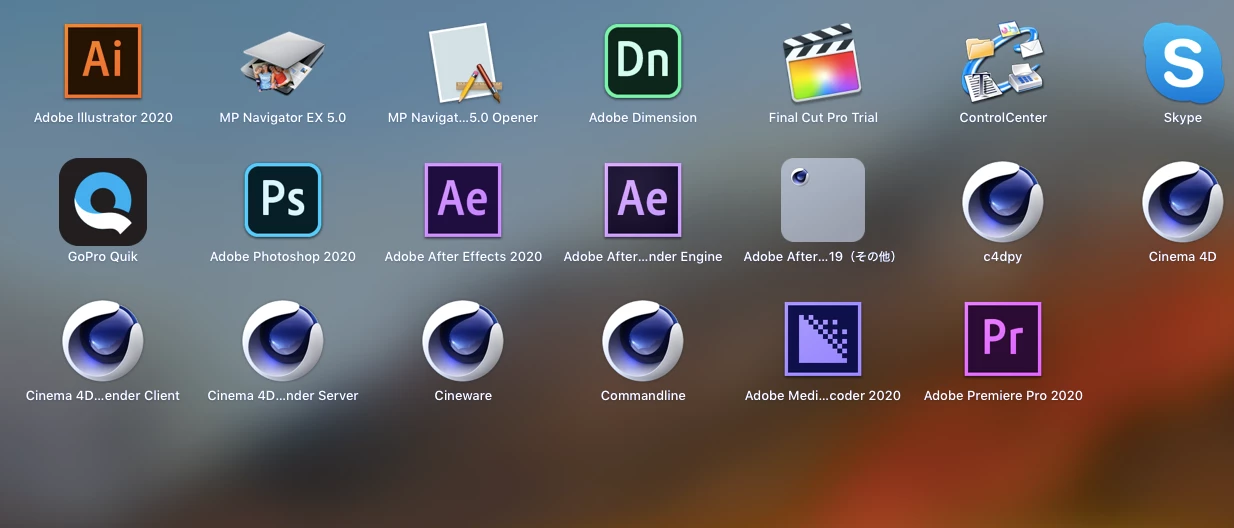The height and width of the screenshot is (528, 1234).
Task: Launch Adobe After Effects 2020 icon
Action: pos(463,200)
